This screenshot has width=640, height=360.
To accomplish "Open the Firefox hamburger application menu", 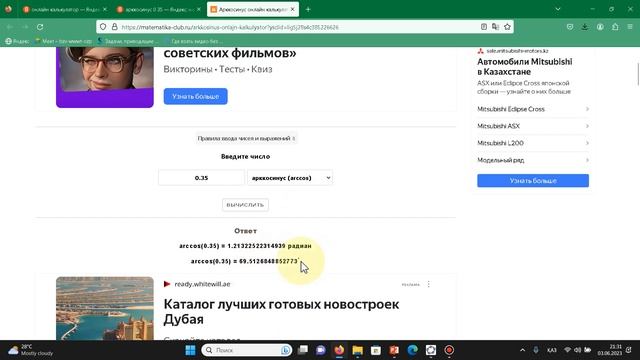I will (630, 27).
